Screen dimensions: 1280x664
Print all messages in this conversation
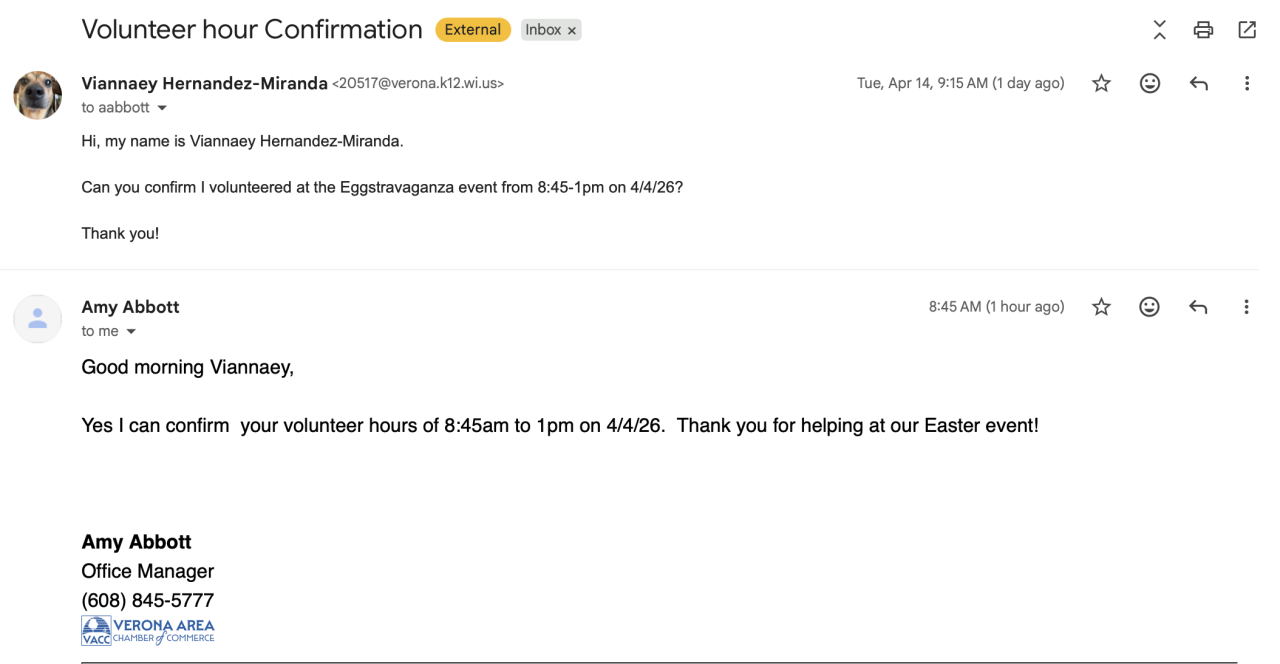click(1203, 30)
